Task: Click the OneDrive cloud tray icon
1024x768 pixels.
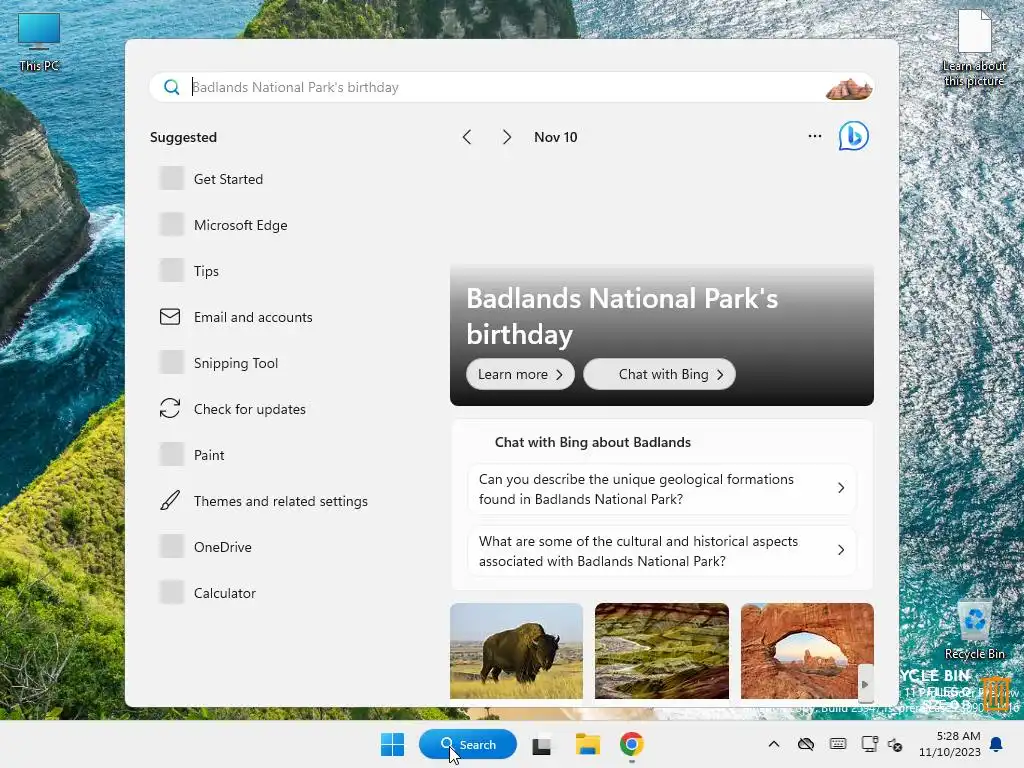Action: [x=807, y=744]
